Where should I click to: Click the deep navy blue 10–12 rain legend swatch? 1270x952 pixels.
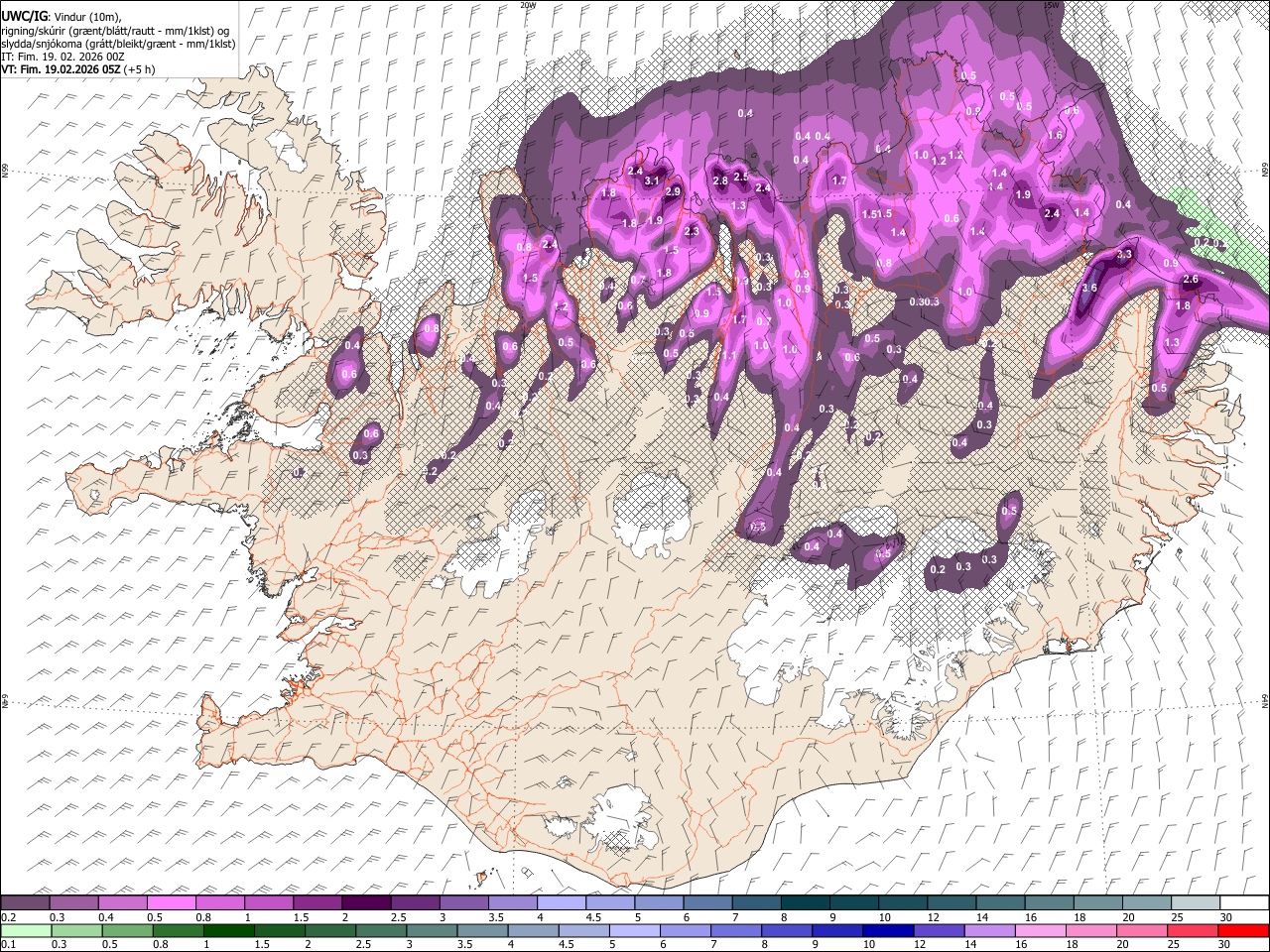pos(888,931)
